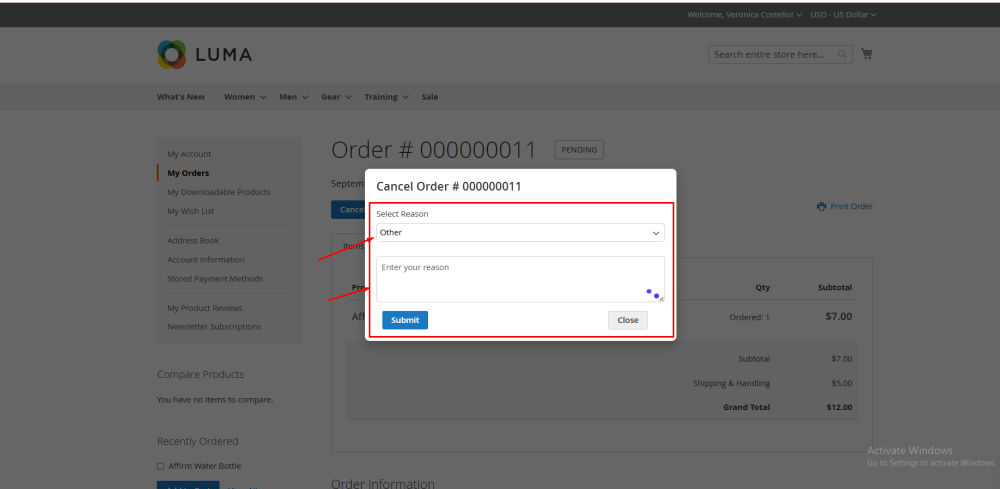Screen dimensions: 1000x489
Task: Click the Shipping & Handling label
Action: tap(732, 384)
